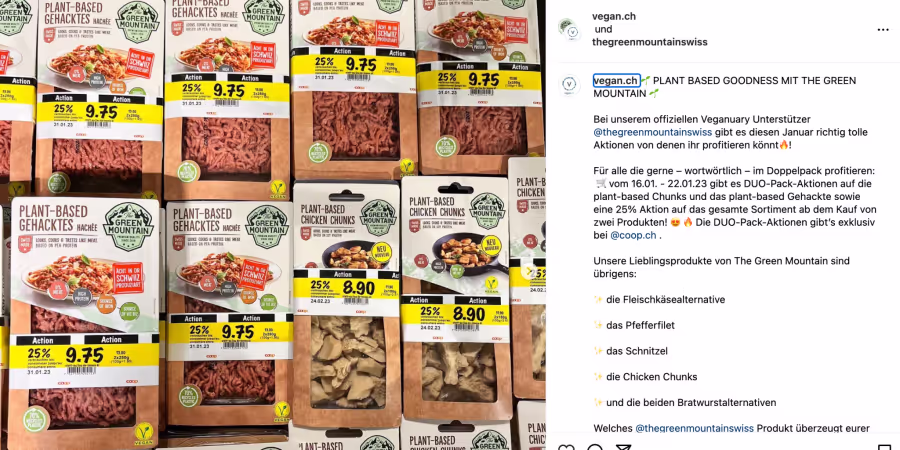This screenshot has width=900, height=450.
Task: Click the product shelf photo
Action: pos(273,225)
